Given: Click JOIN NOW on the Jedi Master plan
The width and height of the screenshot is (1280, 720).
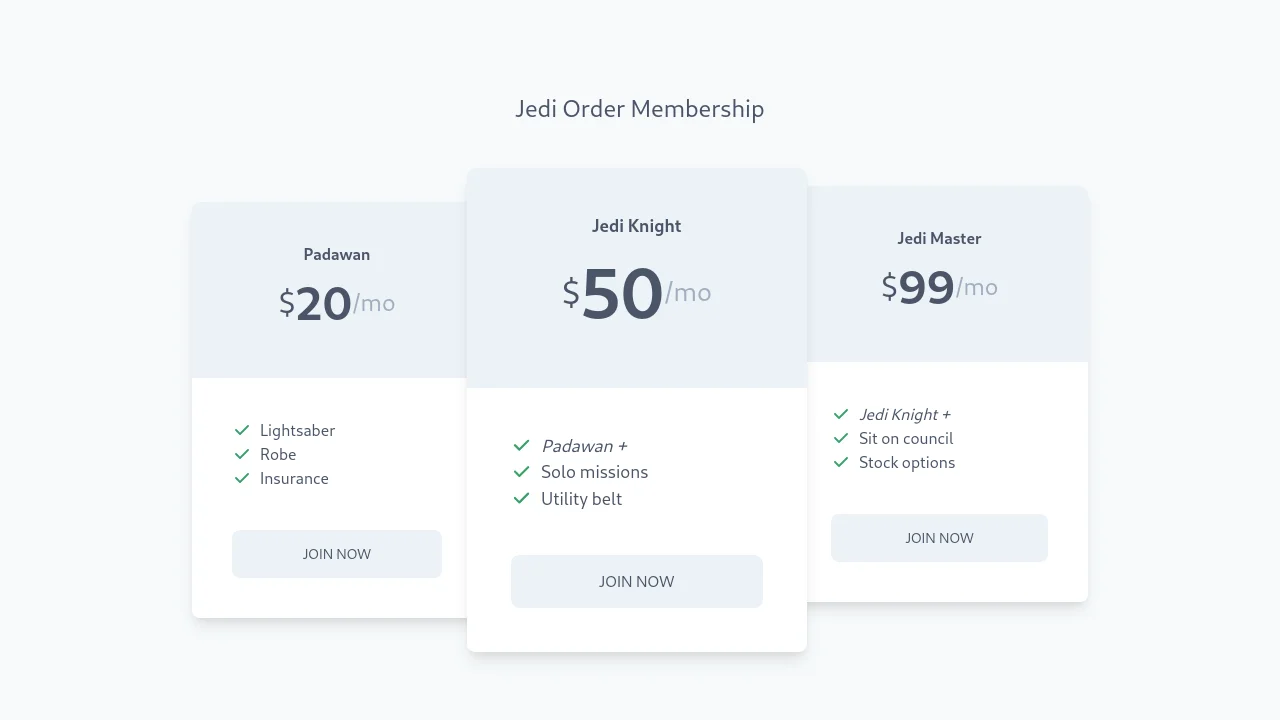Looking at the screenshot, I should [x=939, y=537].
